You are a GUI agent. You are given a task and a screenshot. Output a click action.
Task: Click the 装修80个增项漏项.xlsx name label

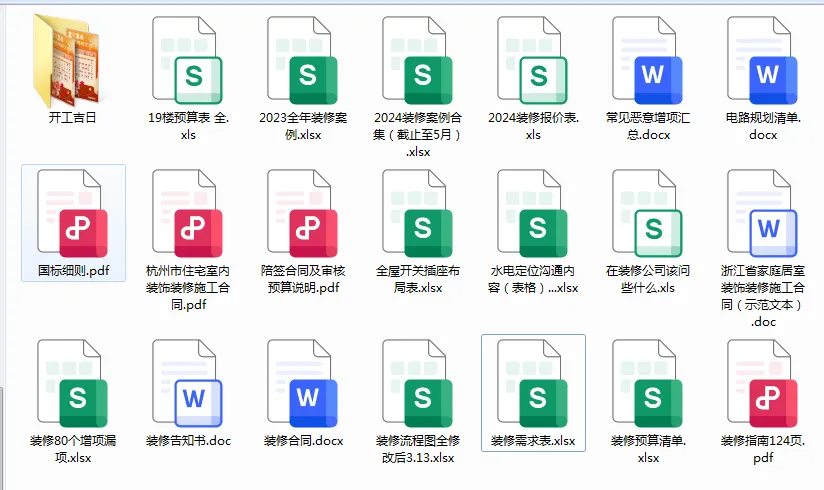pyautogui.click(x=73, y=449)
